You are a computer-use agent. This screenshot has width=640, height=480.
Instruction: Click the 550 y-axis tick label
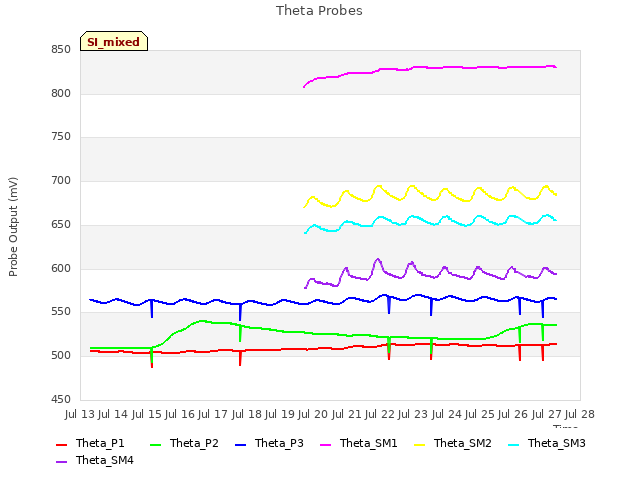61,312
